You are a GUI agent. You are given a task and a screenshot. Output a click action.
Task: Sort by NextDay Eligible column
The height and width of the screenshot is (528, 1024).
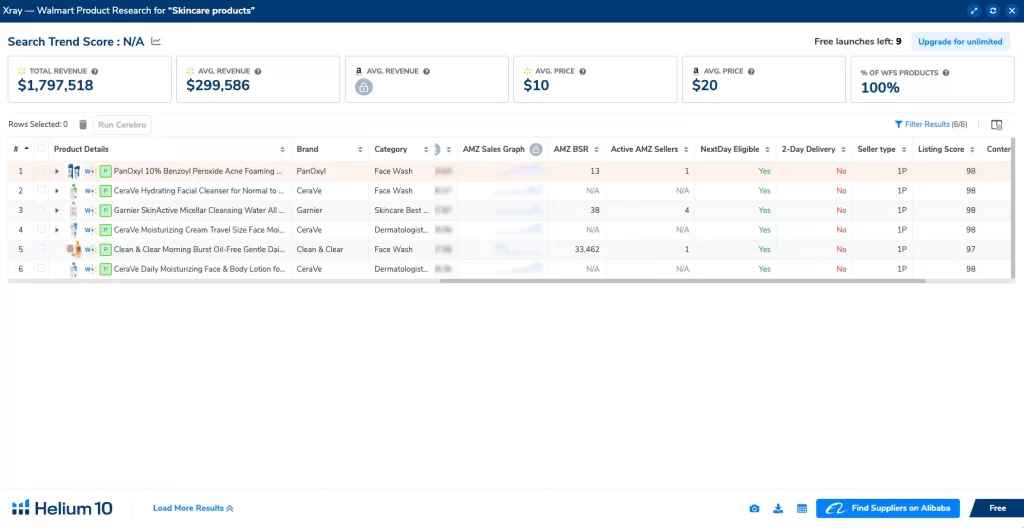click(767, 150)
